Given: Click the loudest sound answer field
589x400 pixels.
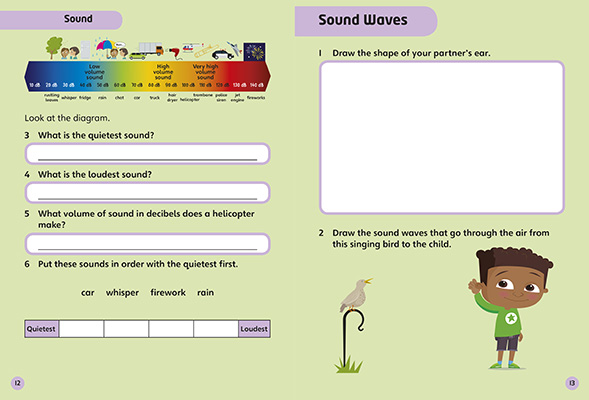Looking at the screenshot, I should tap(147, 193).
